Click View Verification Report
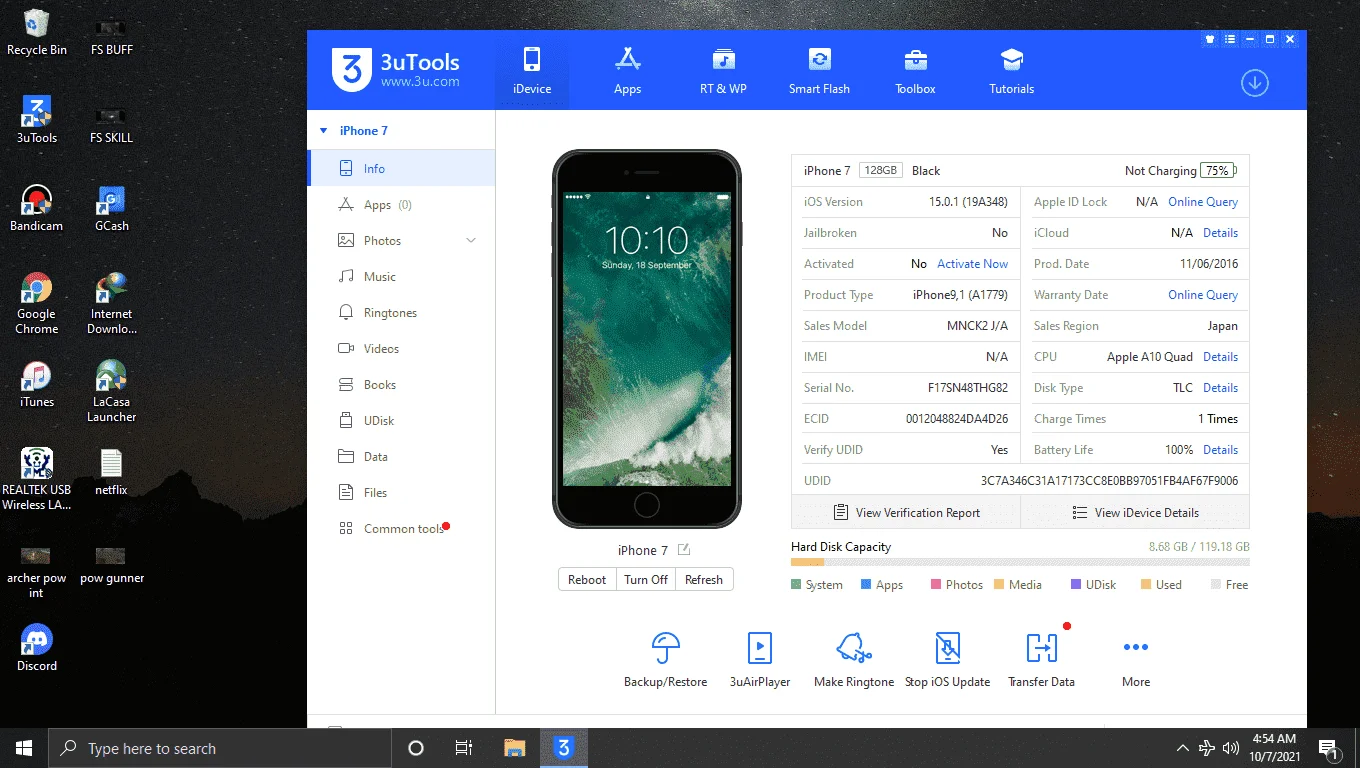The image size is (1360, 768). pyautogui.click(x=906, y=512)
